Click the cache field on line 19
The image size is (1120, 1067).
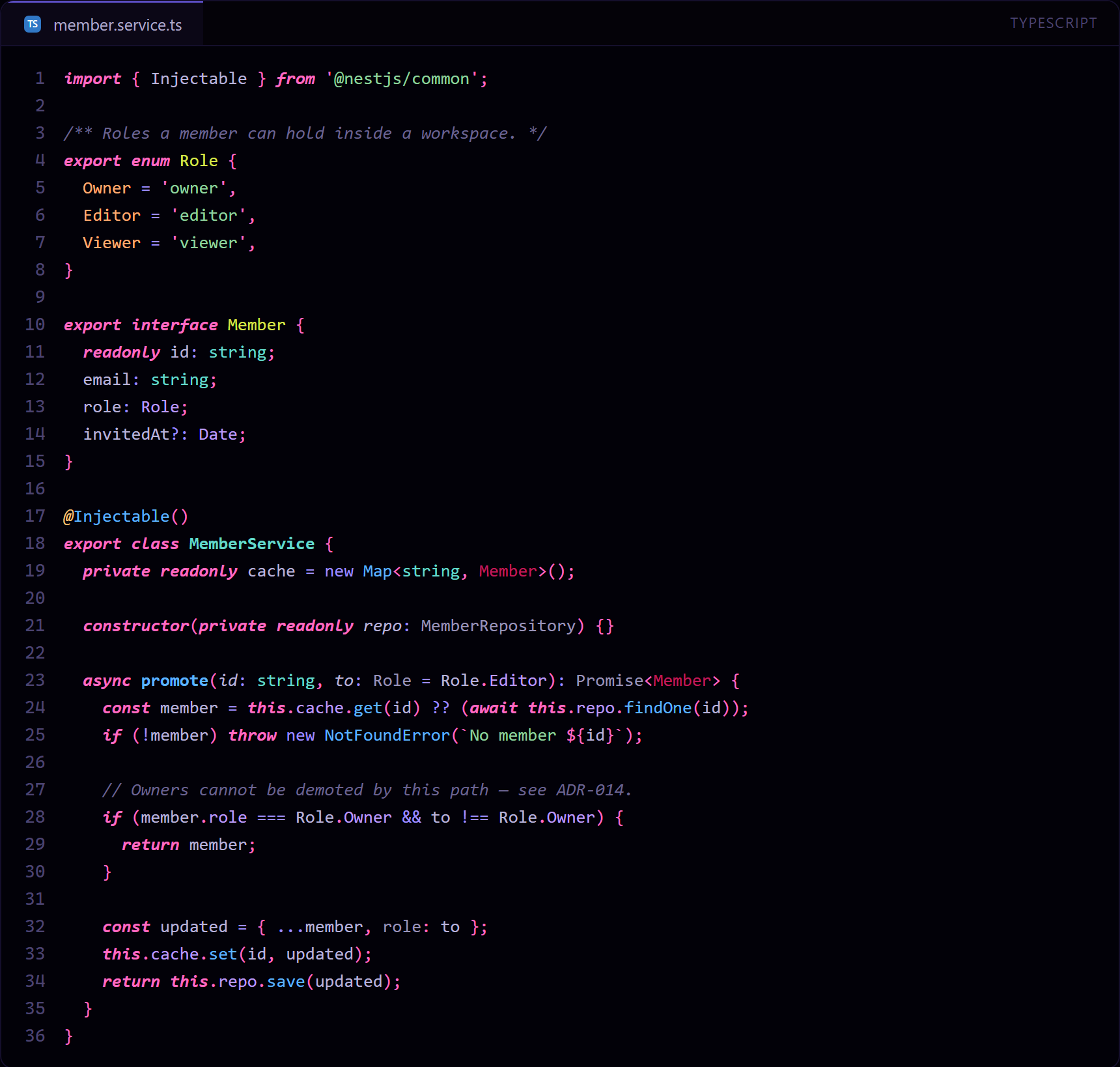click(x=271, y=571)
